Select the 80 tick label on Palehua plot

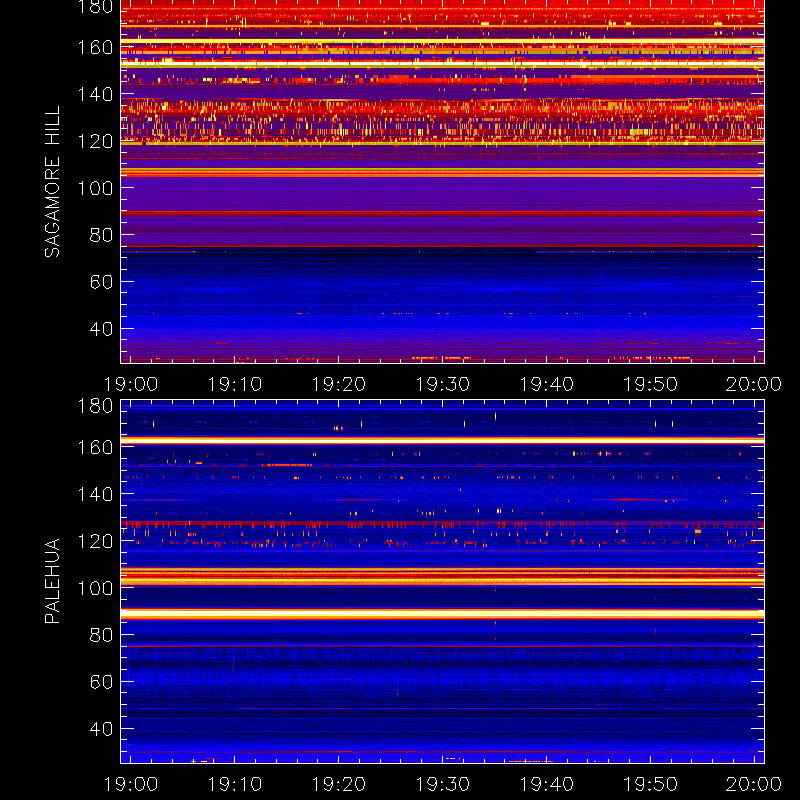[101, 635]
